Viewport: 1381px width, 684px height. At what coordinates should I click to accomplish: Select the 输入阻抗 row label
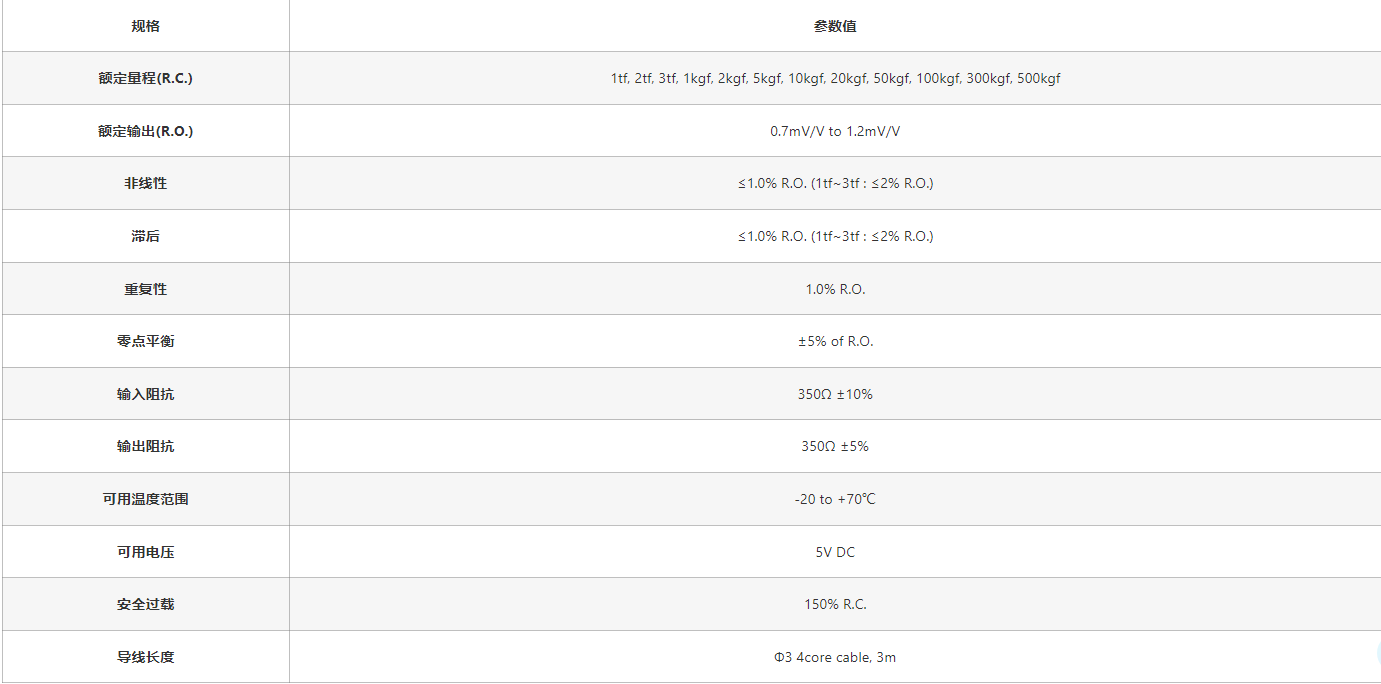click(x=145, y=394)
